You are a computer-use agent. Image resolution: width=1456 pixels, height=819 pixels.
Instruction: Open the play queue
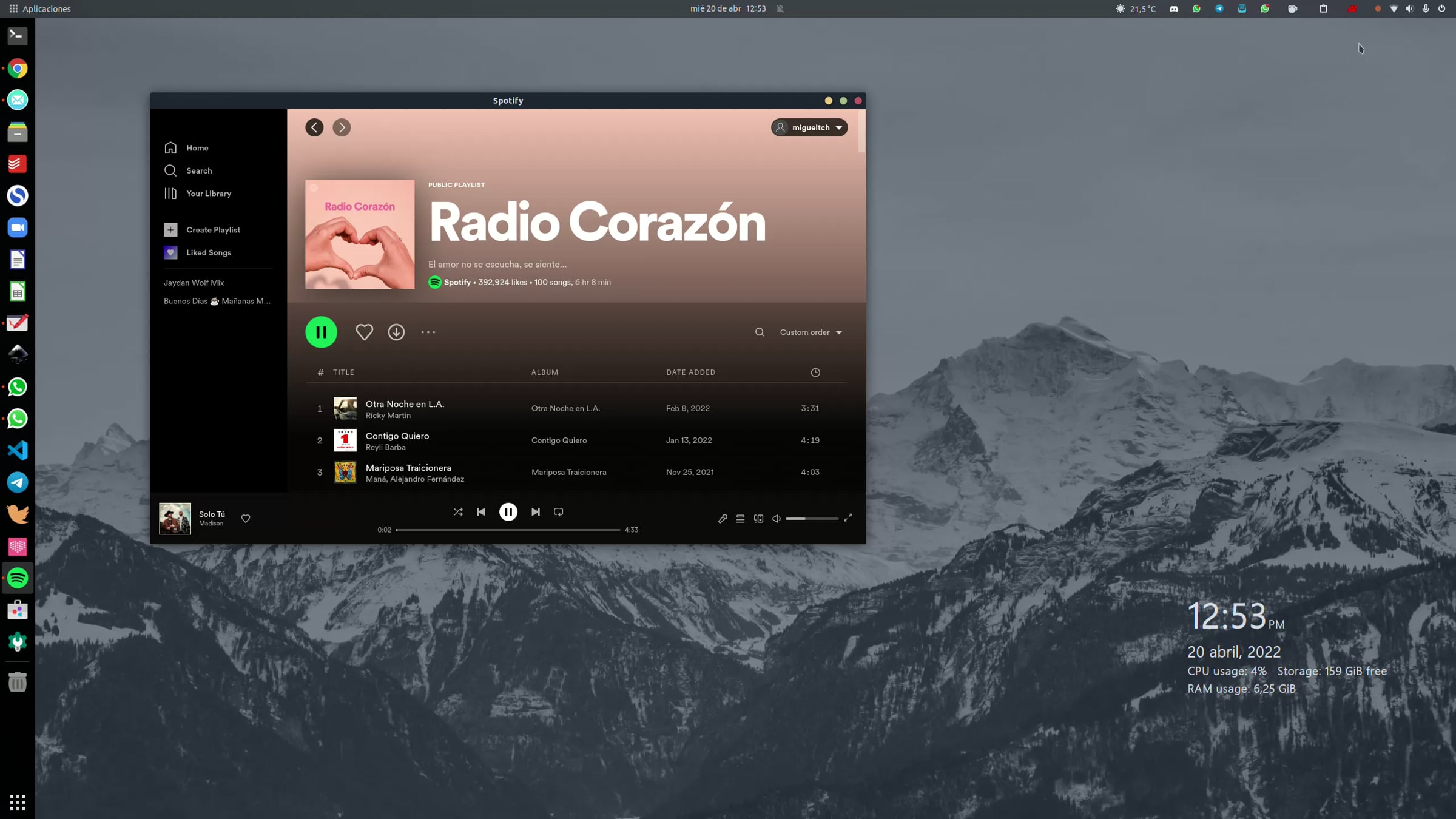(x=740, y=519)
